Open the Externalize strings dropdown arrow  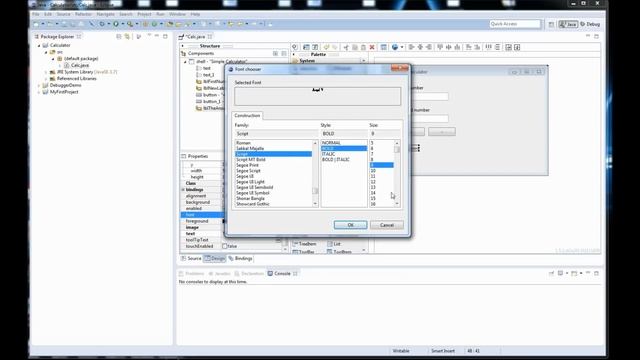pyautogui.click(x=402, y=47)
